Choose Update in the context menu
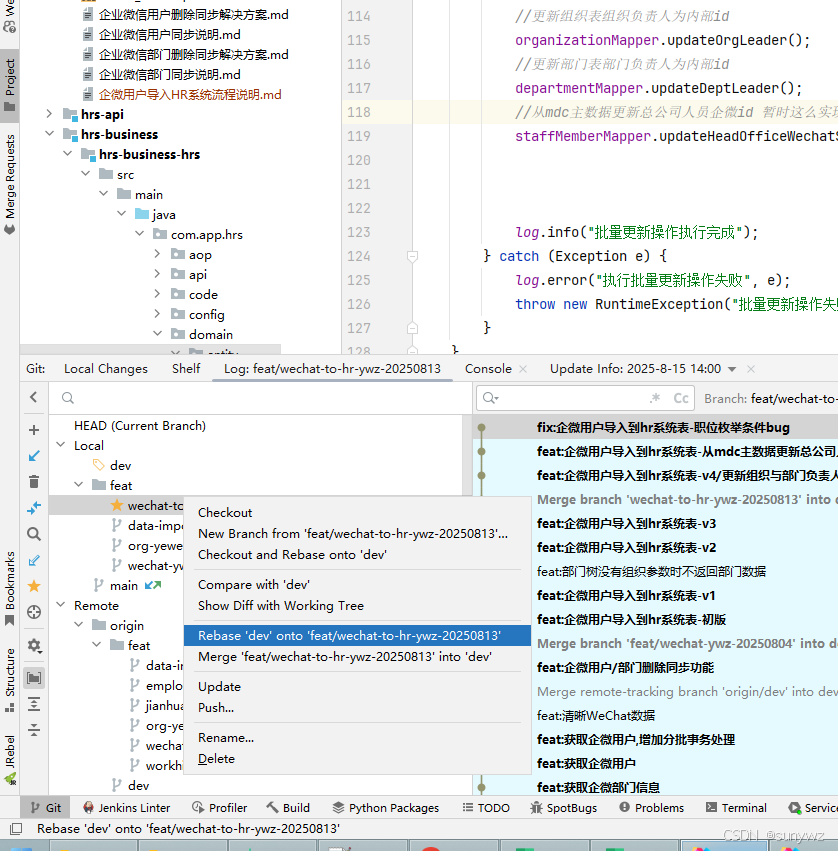 [x=357, y=687]
